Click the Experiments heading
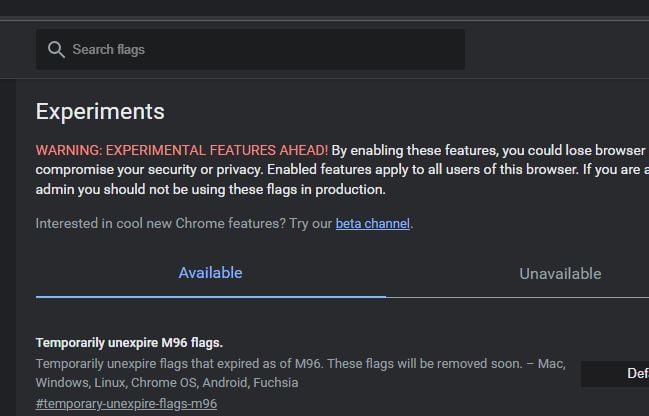This screenshot has height=416, width=649. (100, 111)
